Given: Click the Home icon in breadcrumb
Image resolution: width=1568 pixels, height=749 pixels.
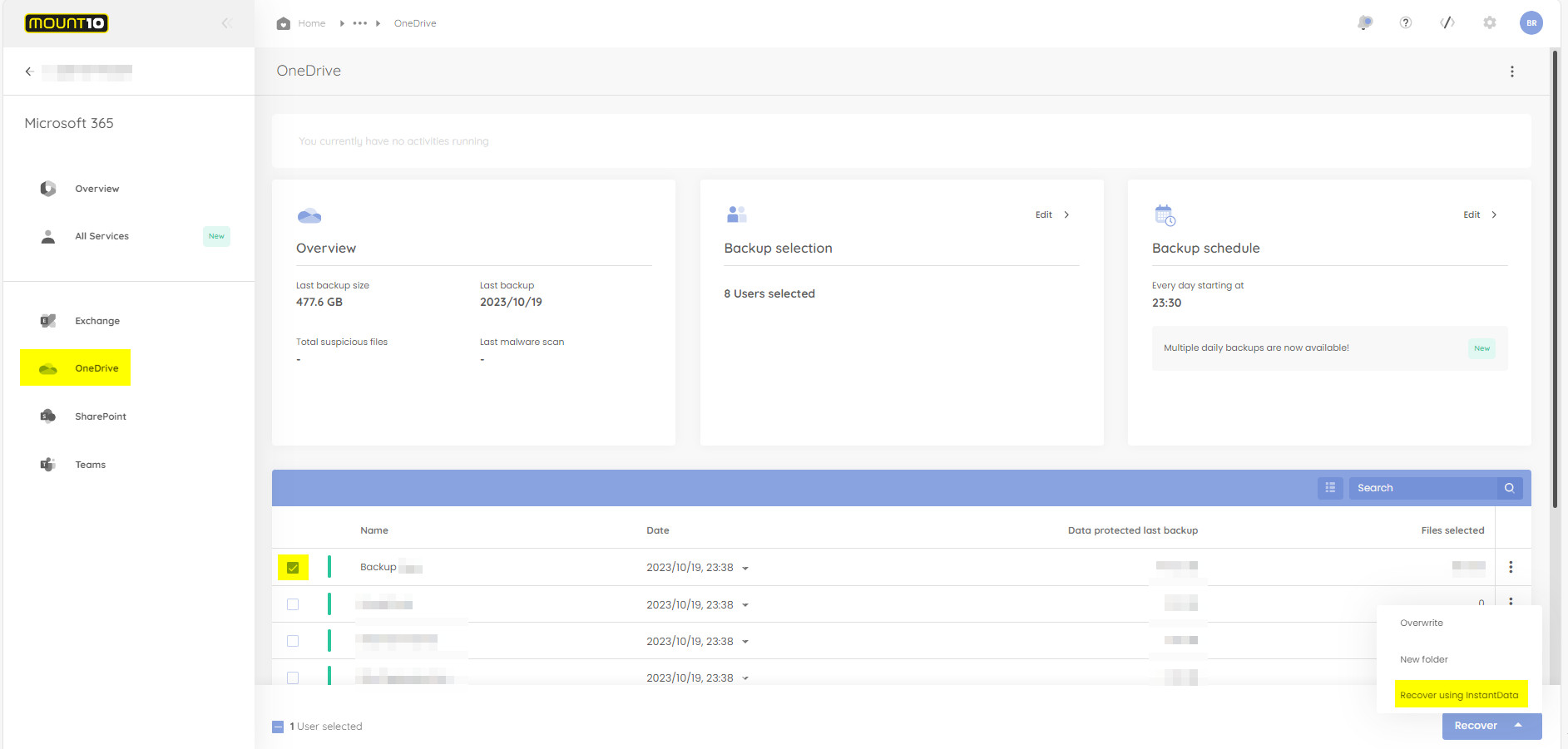Looking at the screenshot, I should (x=284, y=23).
